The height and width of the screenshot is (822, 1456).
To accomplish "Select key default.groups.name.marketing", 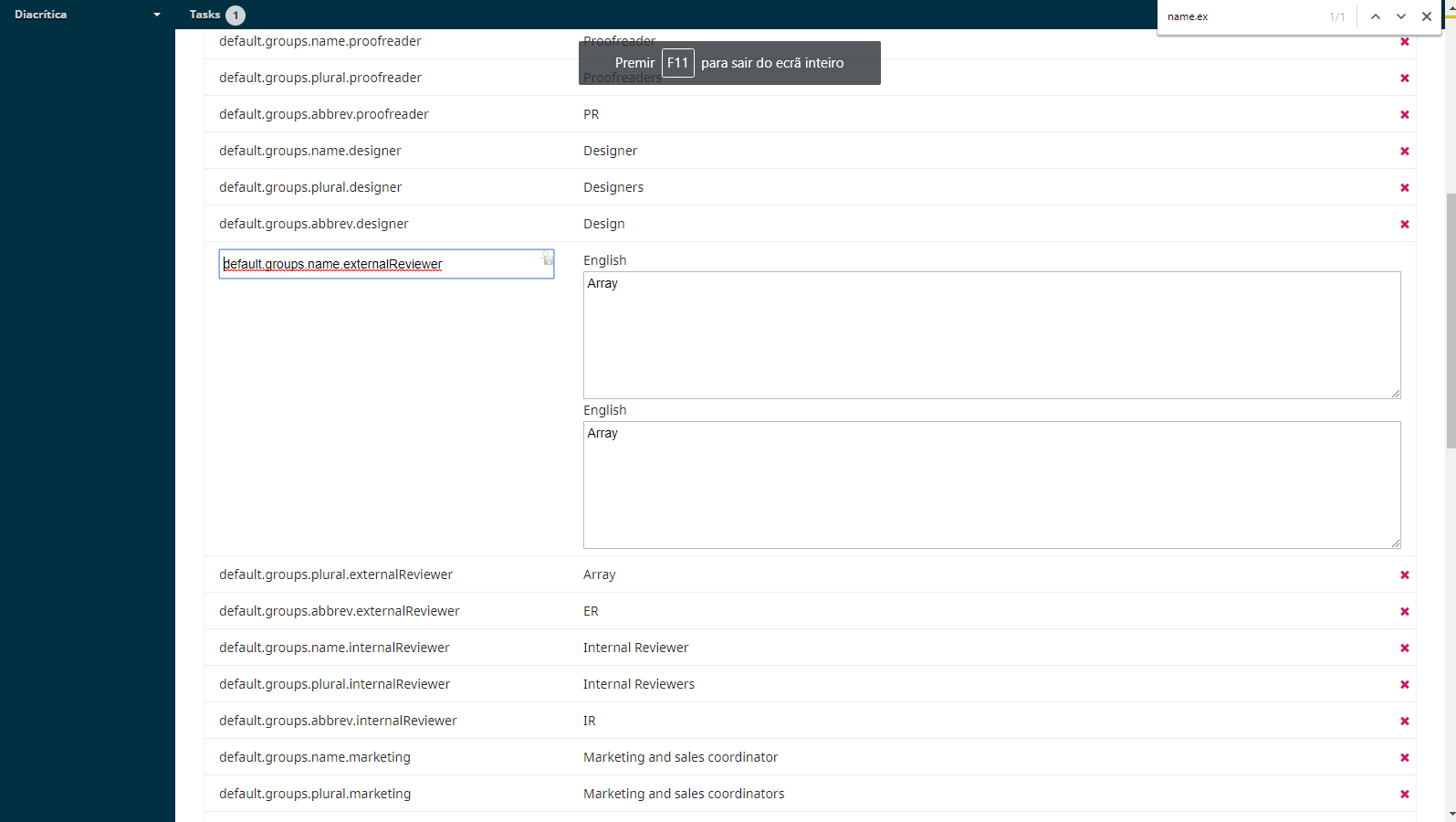I will coord(315,757).
